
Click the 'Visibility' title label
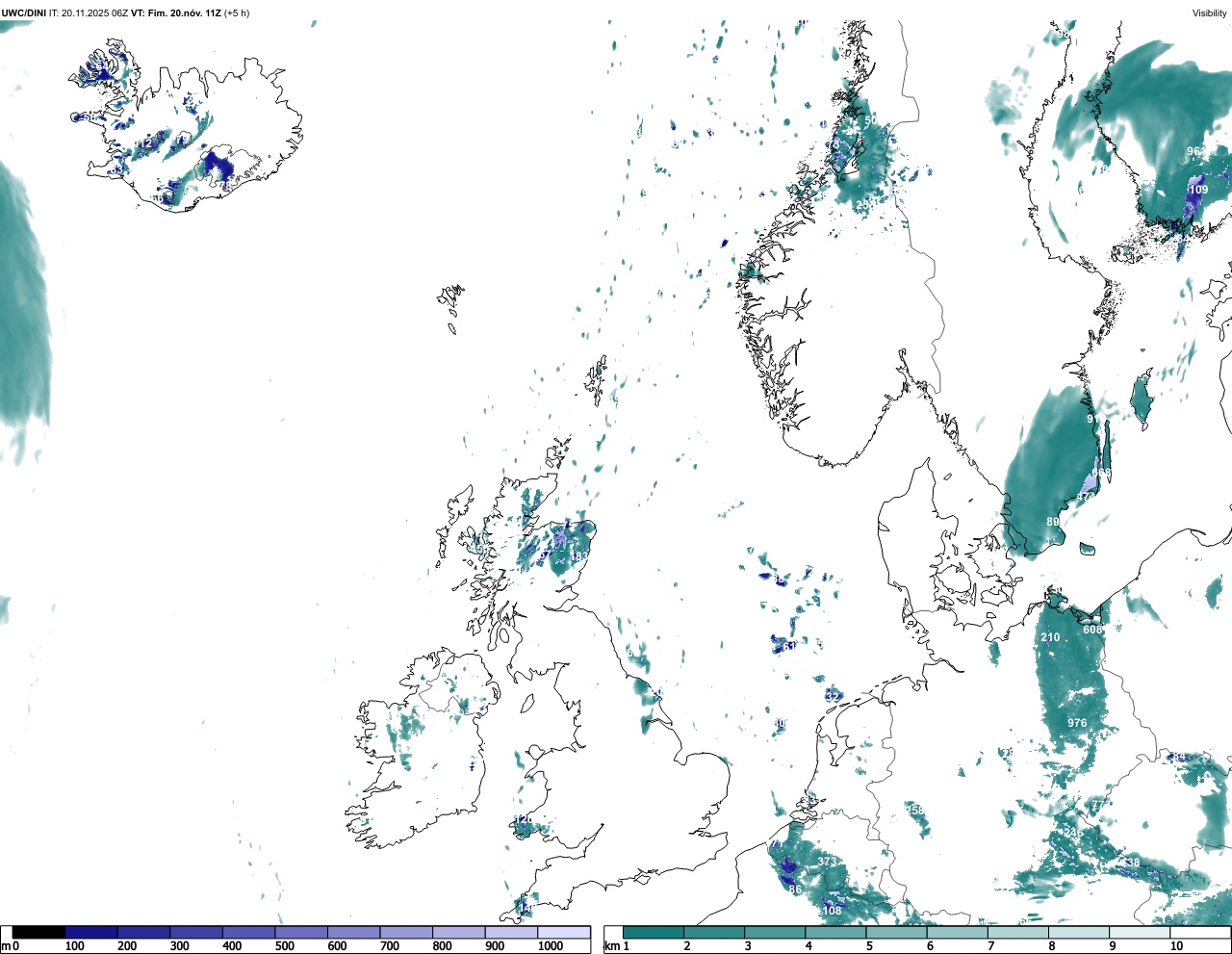(1209, 13)
